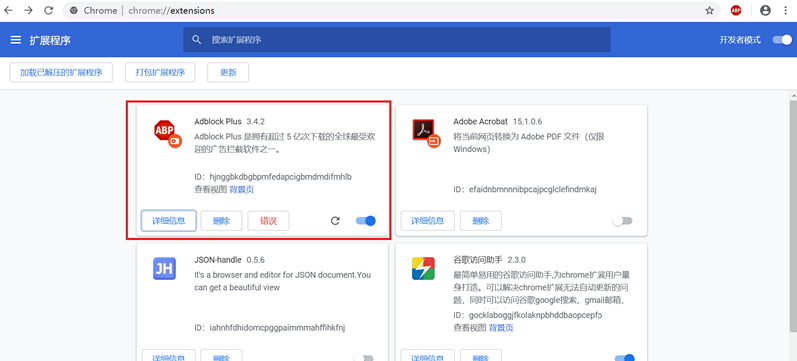Bookmark this page with the star icon
Viewport: 797px width, 361px height.
[x=710, y=11]
